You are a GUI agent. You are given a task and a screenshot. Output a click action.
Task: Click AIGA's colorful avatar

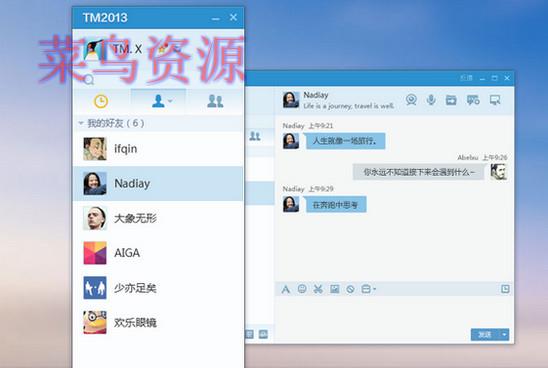(x=95, y=253)
